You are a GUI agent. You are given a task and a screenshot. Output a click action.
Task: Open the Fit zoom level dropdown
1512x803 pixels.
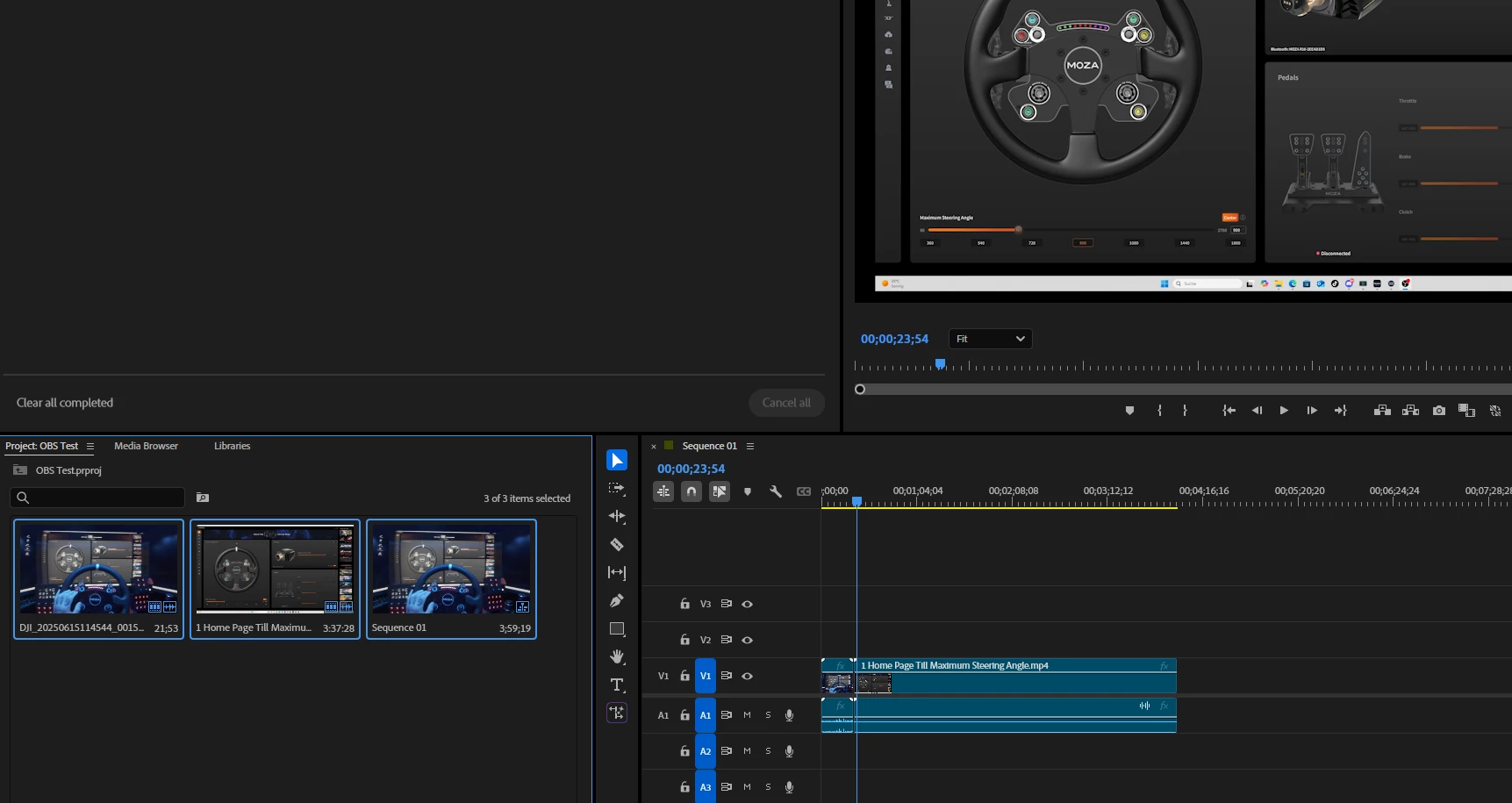990,339
